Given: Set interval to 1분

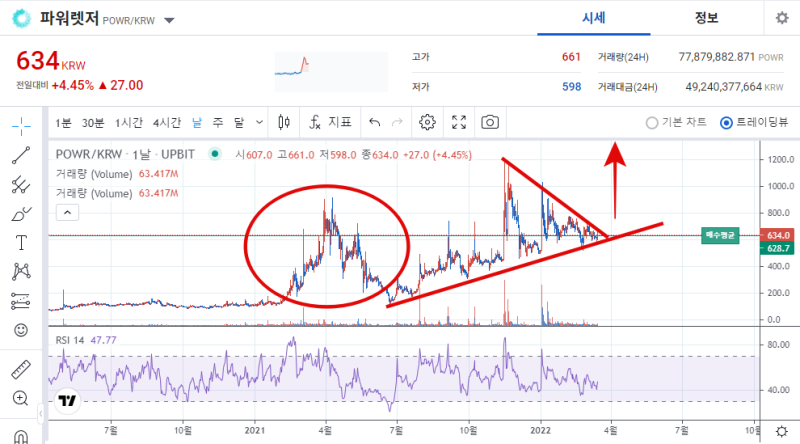Looking at the screenshot, I should point(63,123).
